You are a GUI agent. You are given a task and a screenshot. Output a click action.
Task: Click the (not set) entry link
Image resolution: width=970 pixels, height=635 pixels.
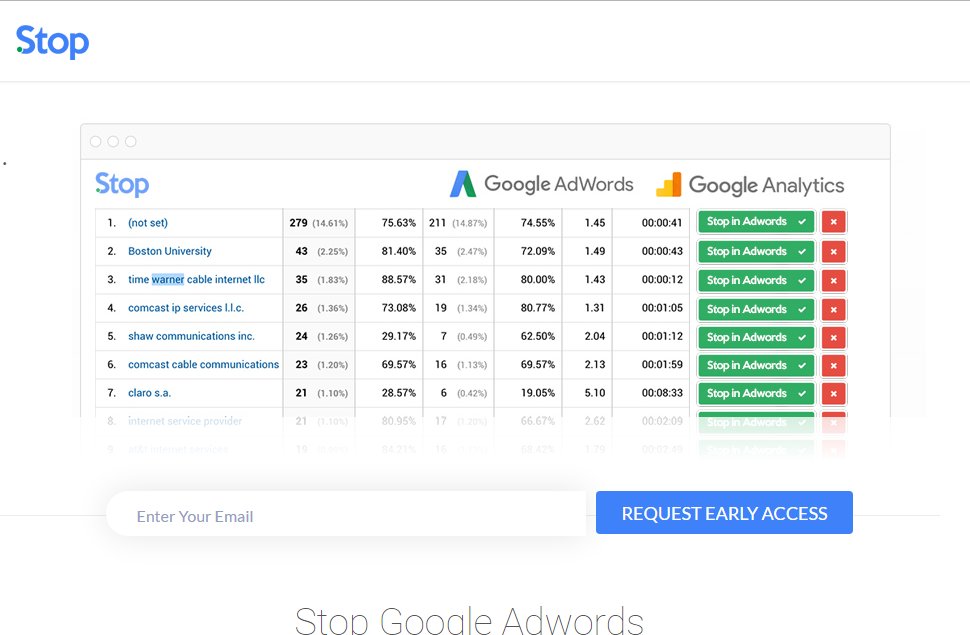[148, 223]
